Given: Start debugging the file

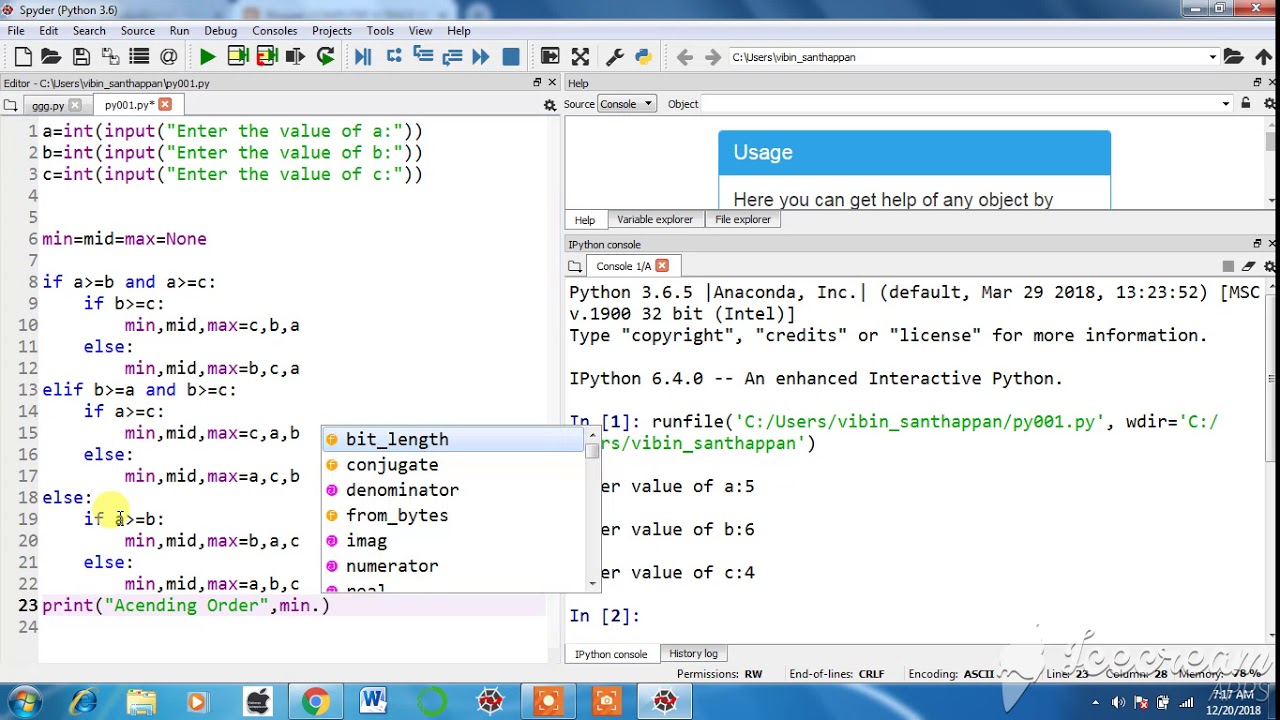Looking at the screenshot, I should 363,57.
